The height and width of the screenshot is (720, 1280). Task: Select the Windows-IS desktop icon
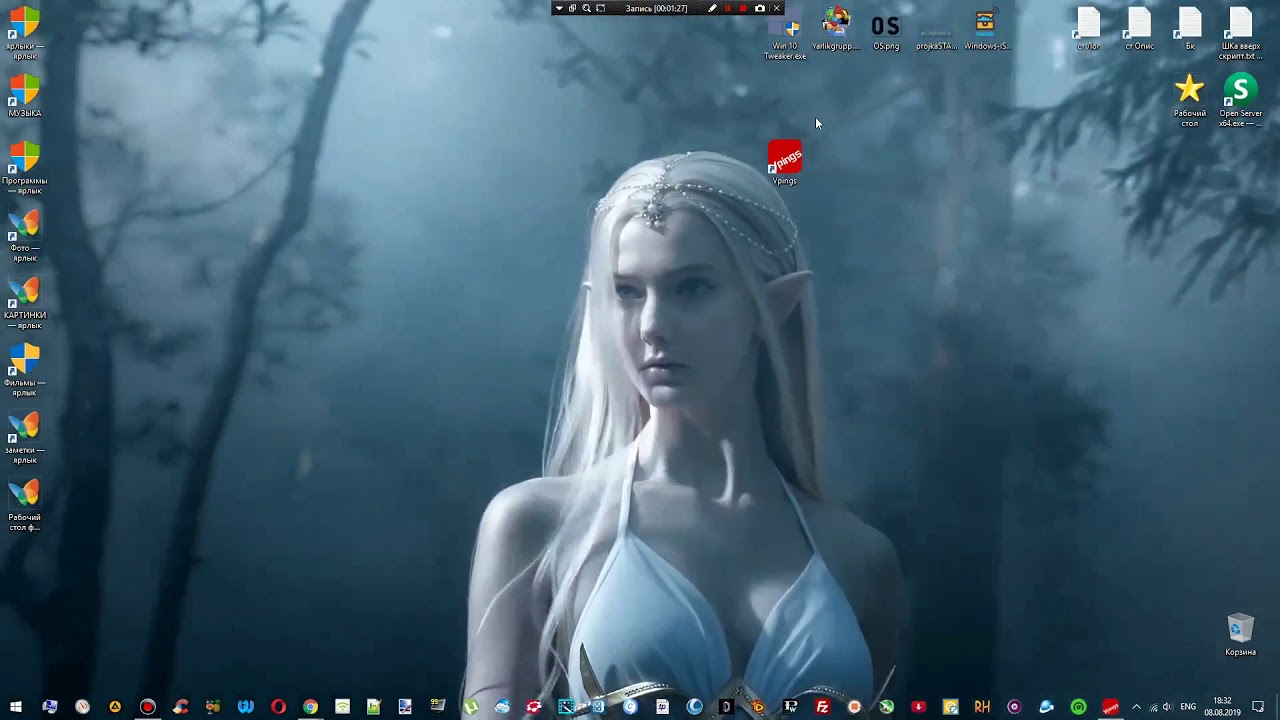coord(987,30)
